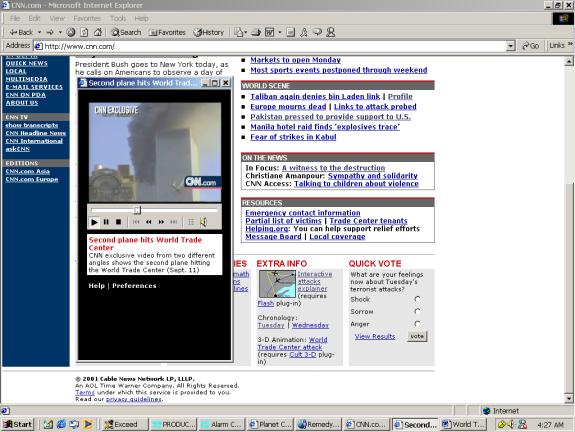Select the Anger radio button
This screenshot has width=575, height=432.
coord(417,324)
